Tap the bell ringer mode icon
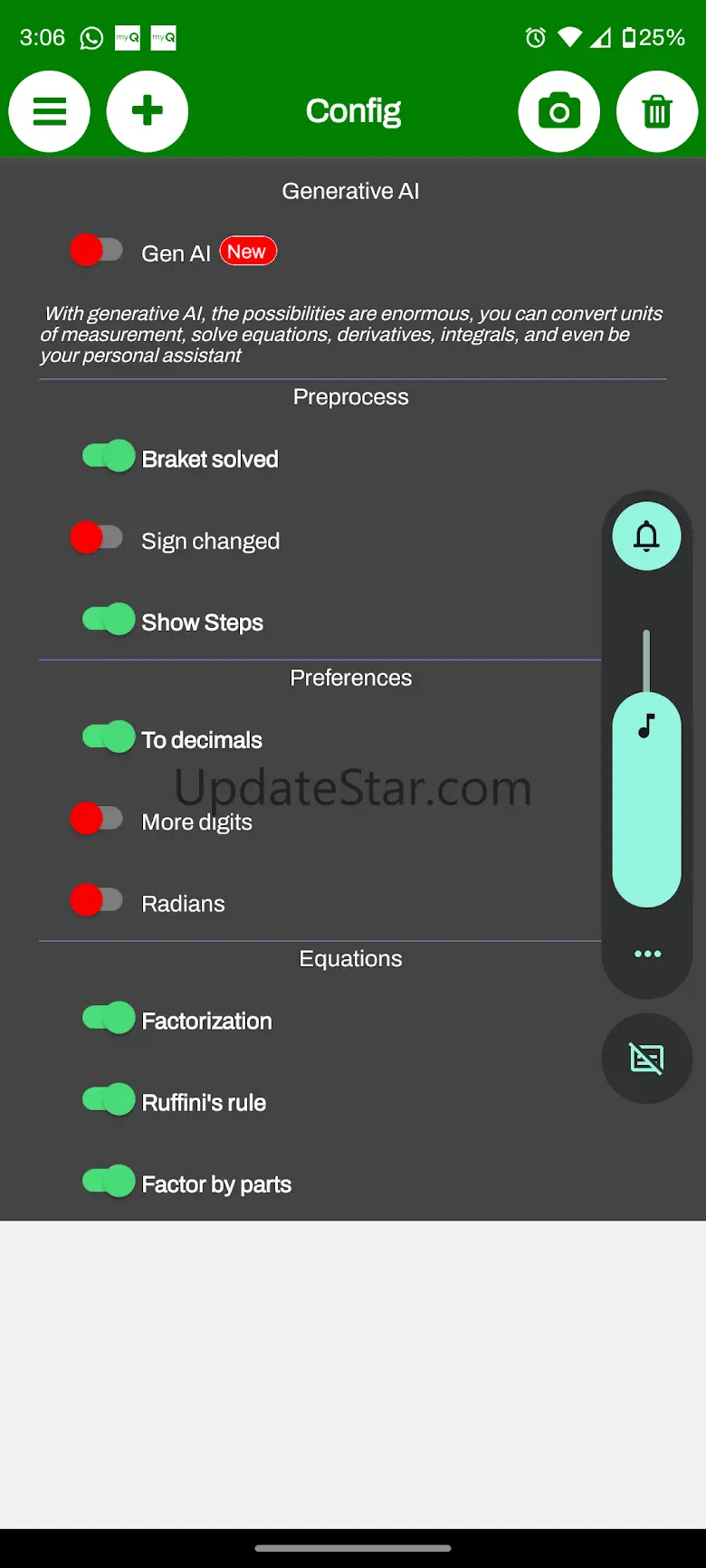The height and width of the screenshot is (1568, 706). coord(646,537)
